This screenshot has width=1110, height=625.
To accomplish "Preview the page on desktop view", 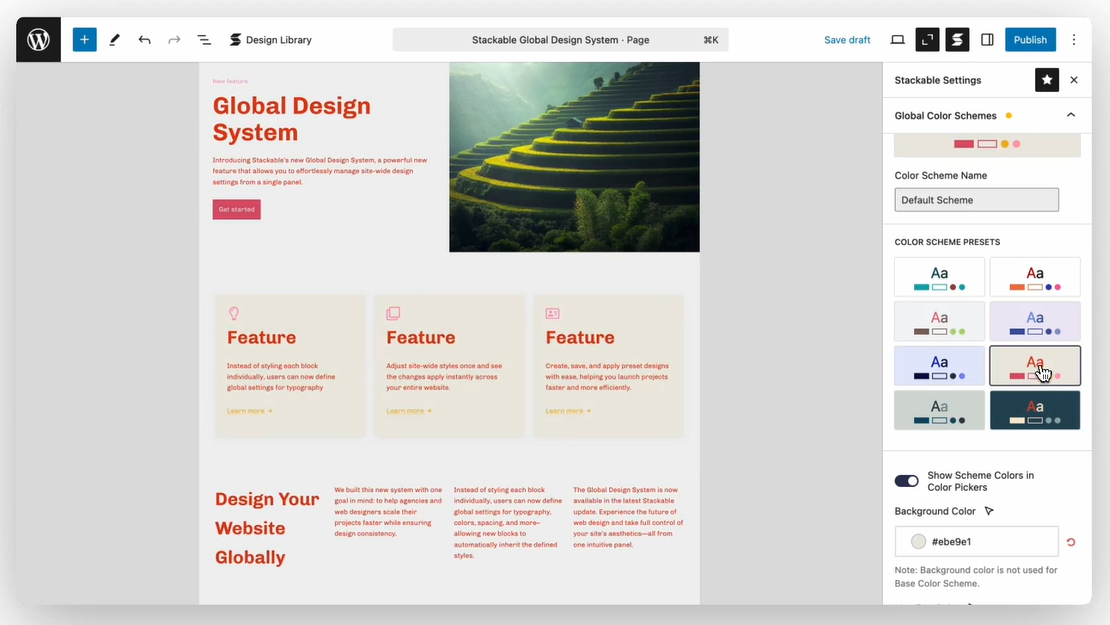I will click(897, 39).
